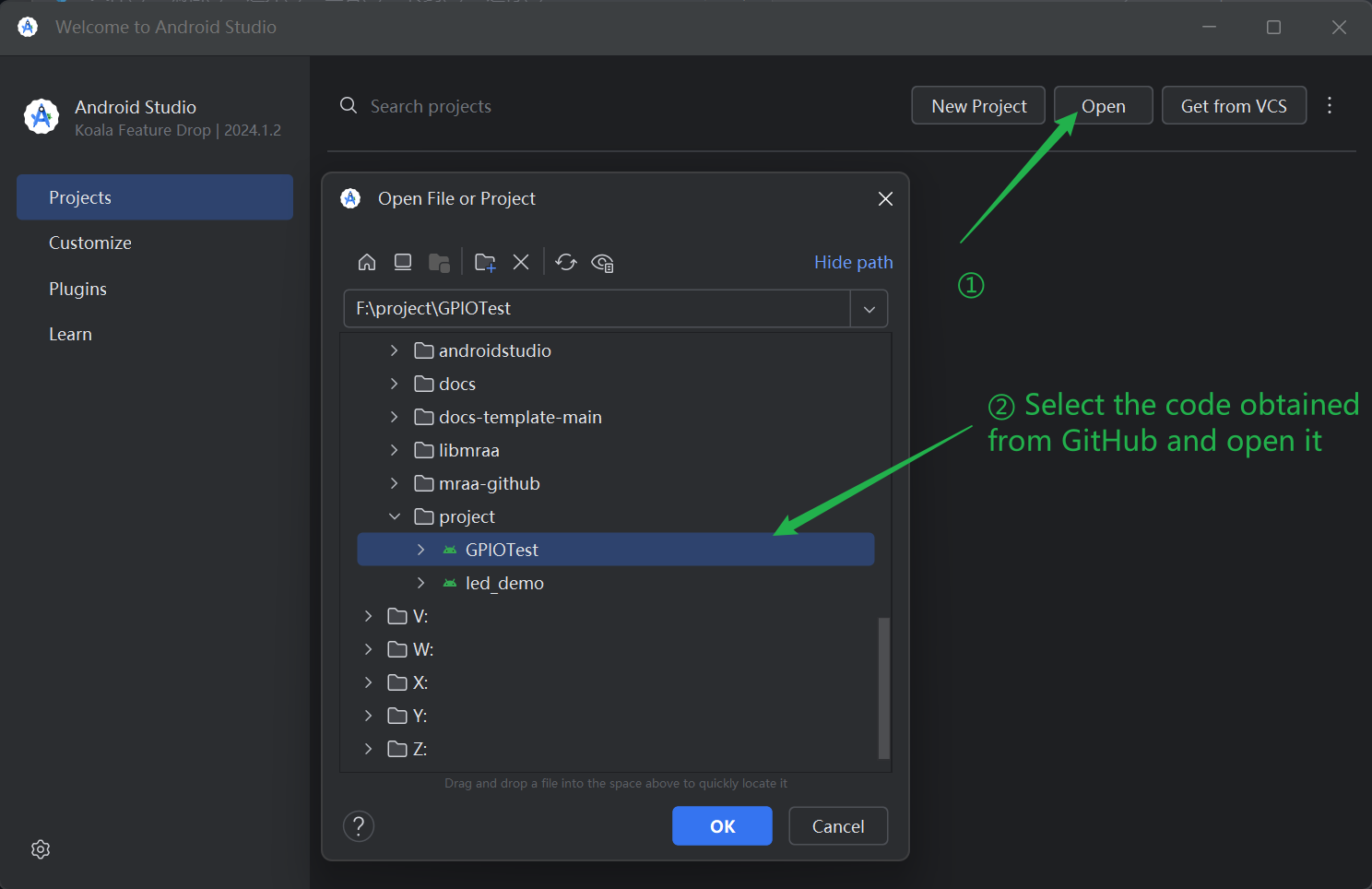This screenshot has height=889, width=1372.
Task: Expand the docs folder chevron
Action: (394, 384)
